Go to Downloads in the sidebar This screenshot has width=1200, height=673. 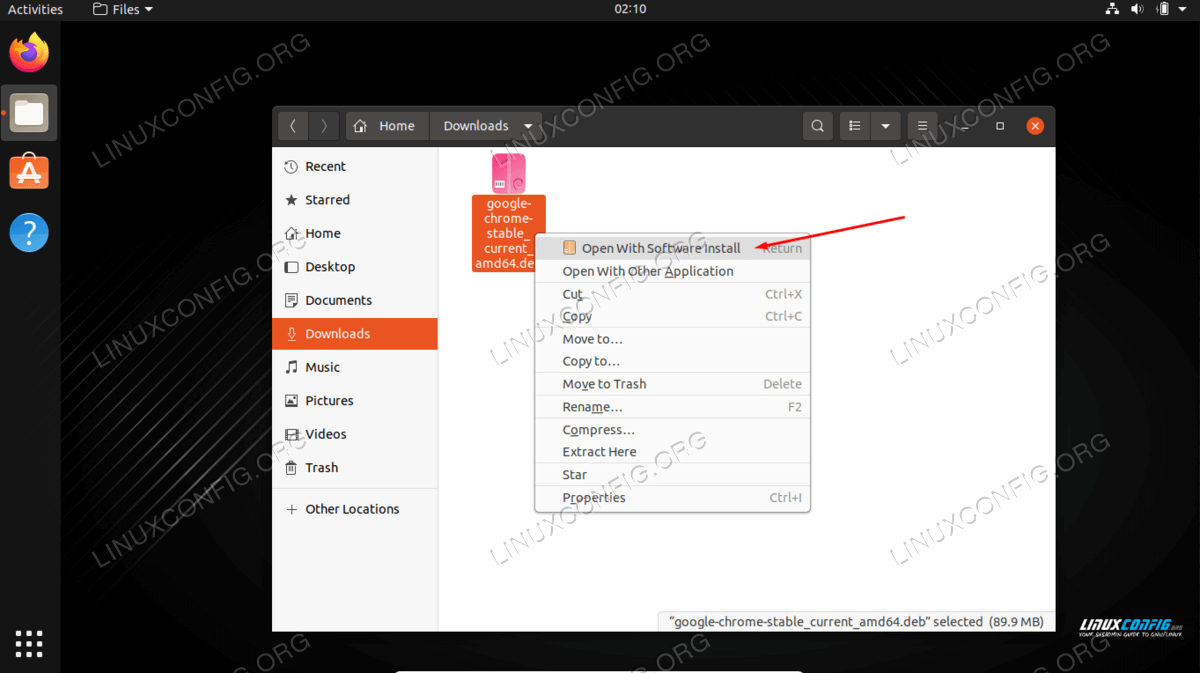click(355, 334)
